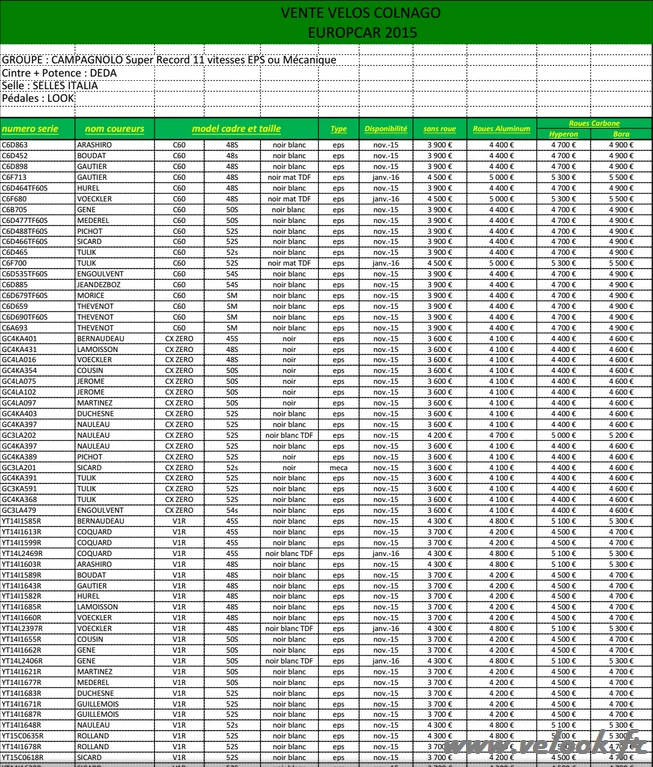653x767 pixels.
Task: Click JEANDEZBOZ name cell
Action: (x=99, y=285)
